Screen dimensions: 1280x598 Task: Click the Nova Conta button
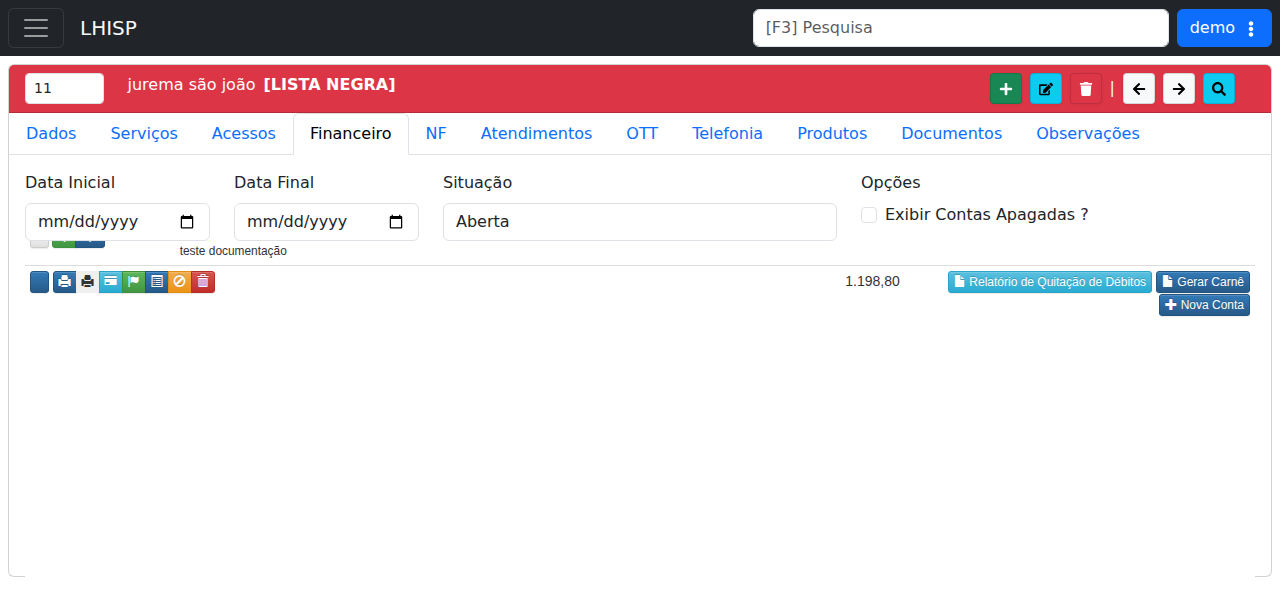tap(1204, 305)
